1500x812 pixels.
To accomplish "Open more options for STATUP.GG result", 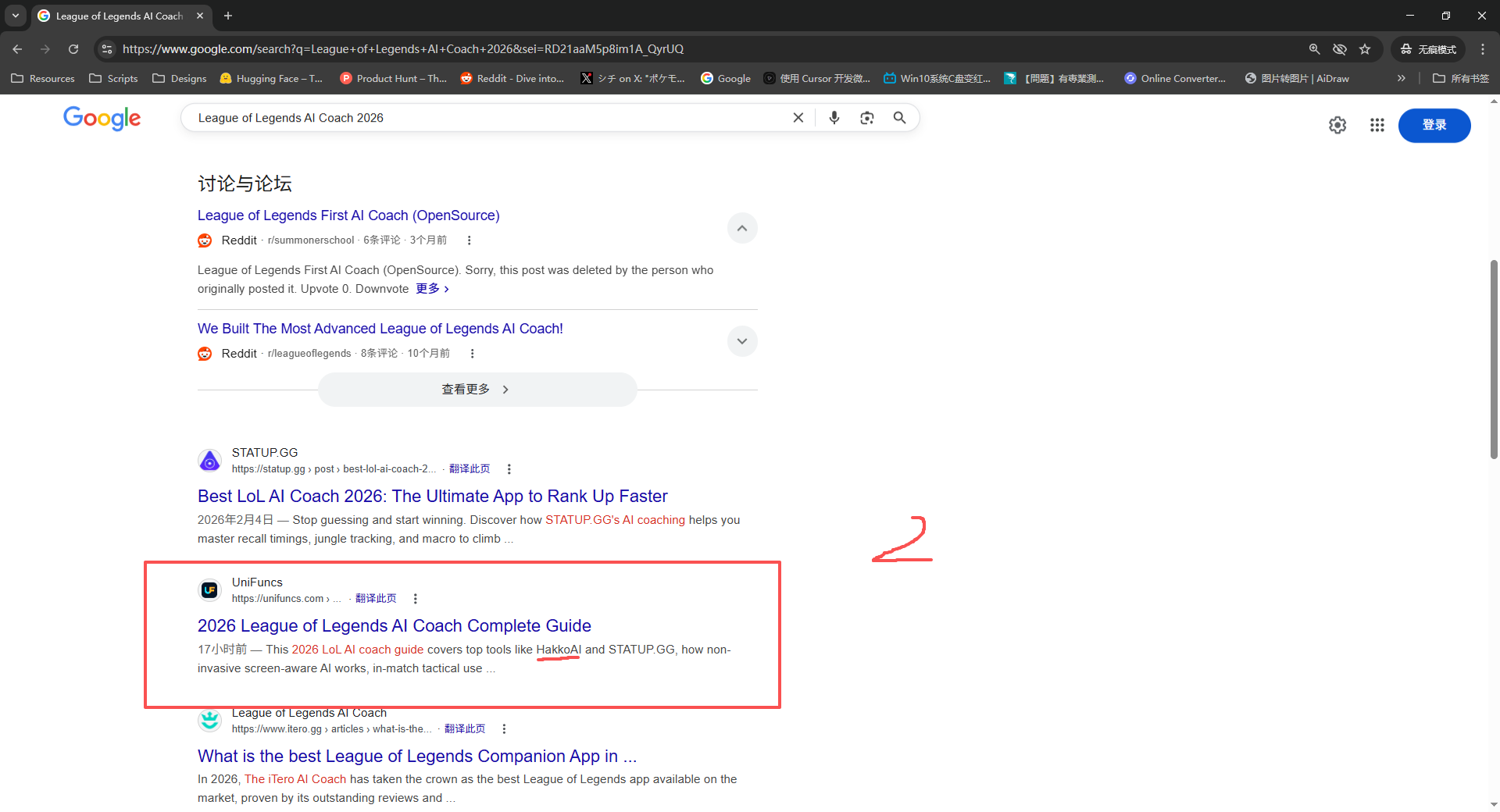I will (509, 469).
